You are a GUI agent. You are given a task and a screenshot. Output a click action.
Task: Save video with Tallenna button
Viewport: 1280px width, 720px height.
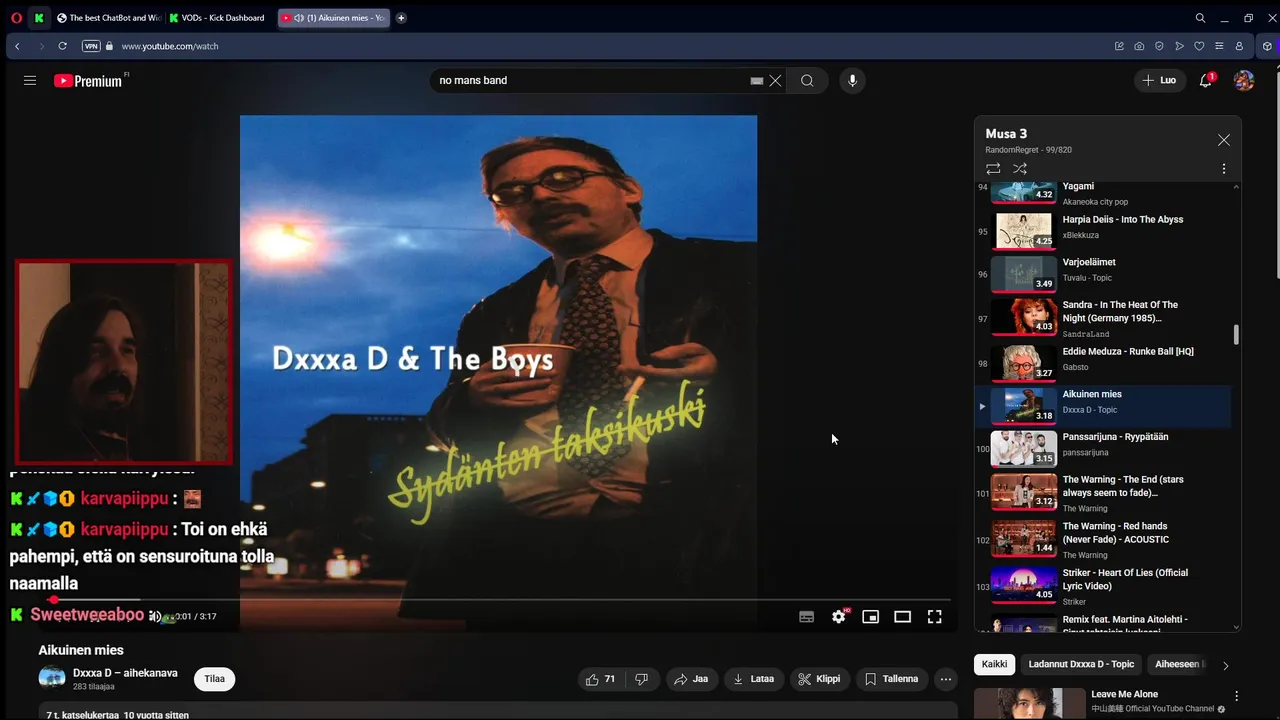point(891,679)
